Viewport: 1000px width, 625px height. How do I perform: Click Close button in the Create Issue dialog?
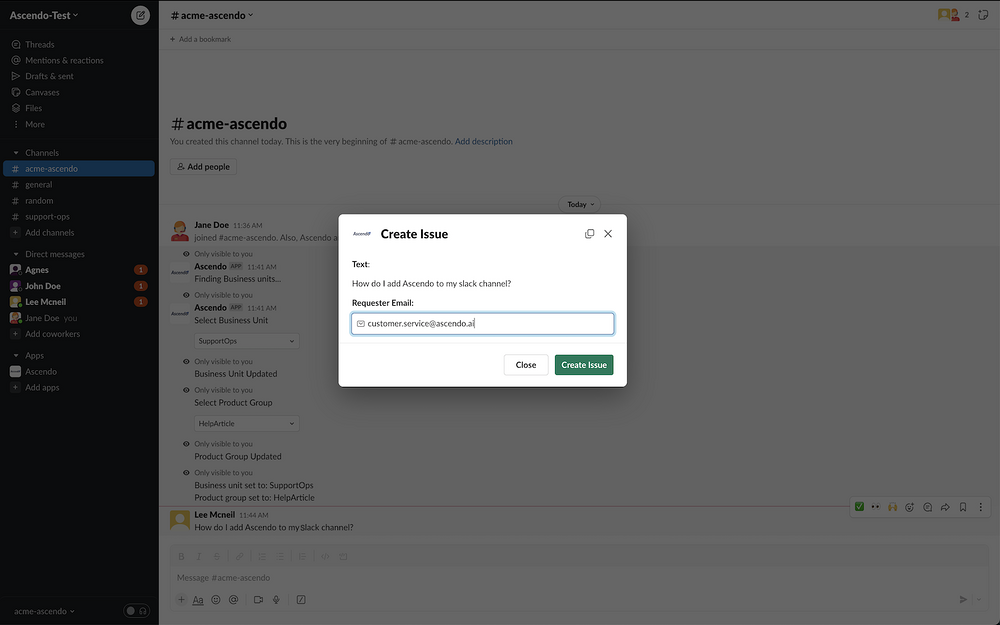click(526, 365)
